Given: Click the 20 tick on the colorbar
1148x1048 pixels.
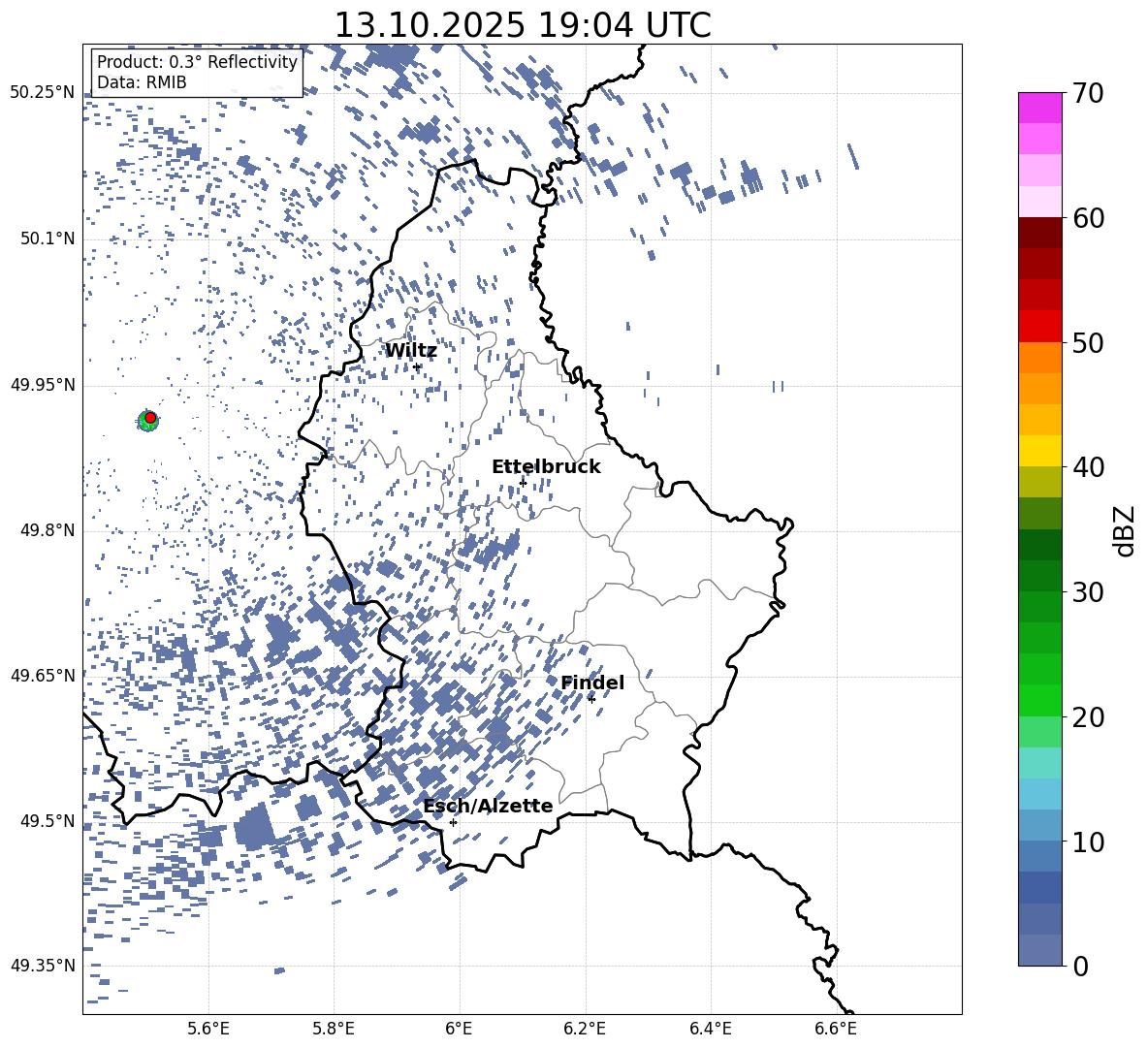Looking at the screenshot, I should click(x=1087, y=717).
